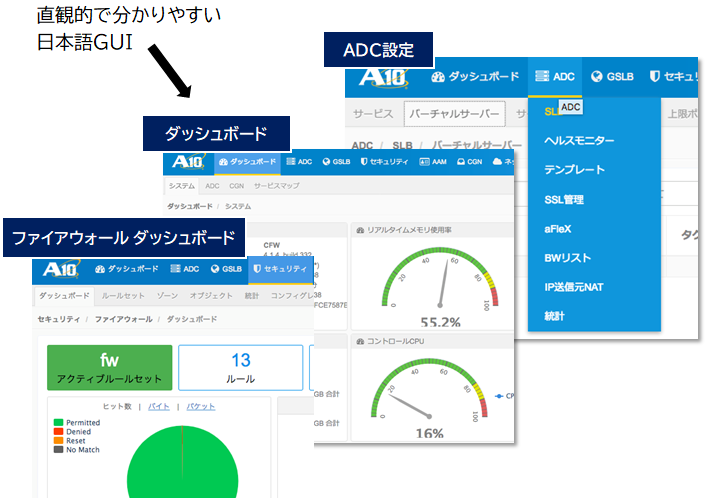Screen dimensions: 707x498
Task: Click the 13 ルール tile
Action: pyautogui.click(x=241, y=368)
